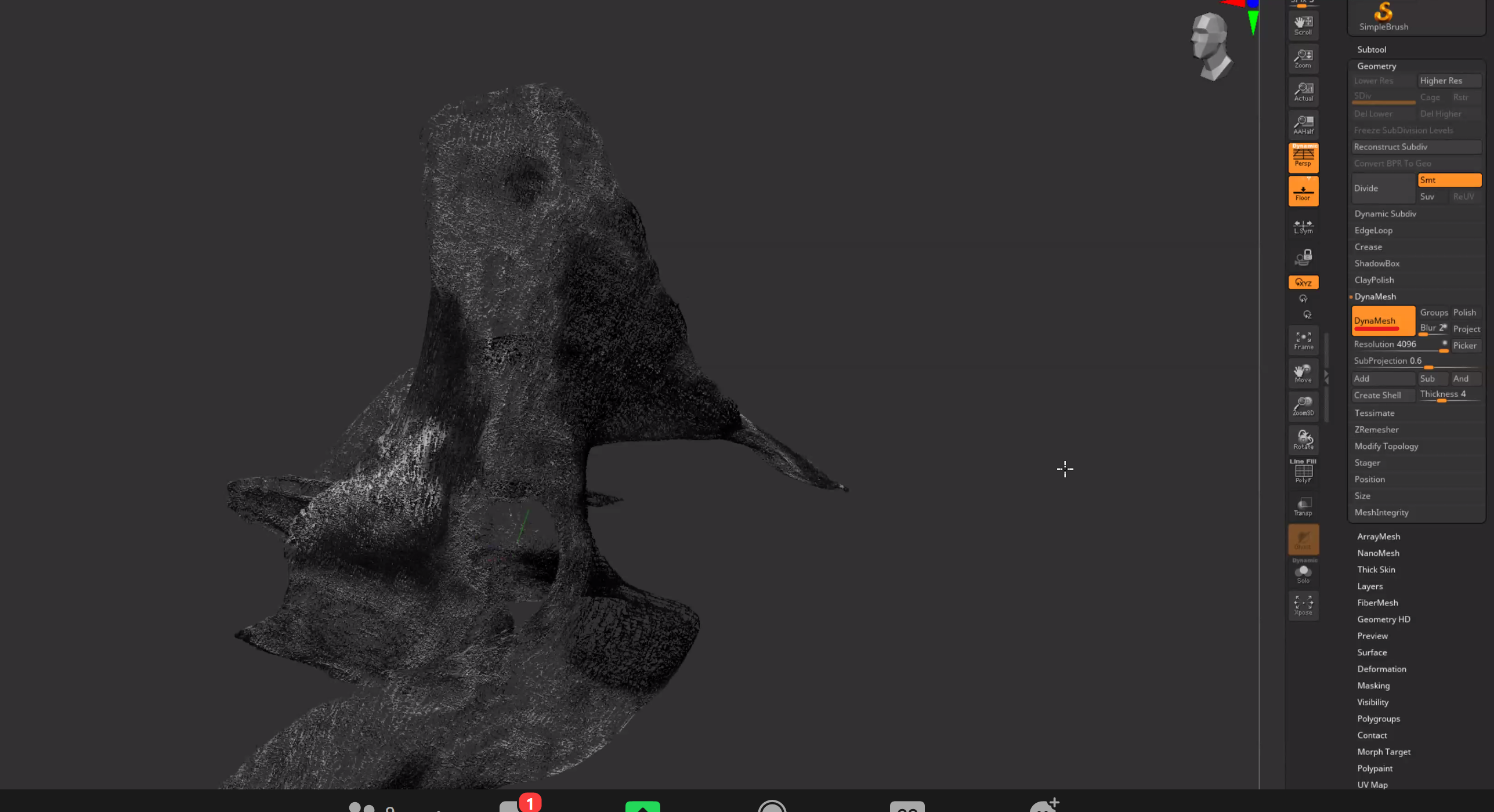Toggle the Suv option

click(x=1432, y=197)
